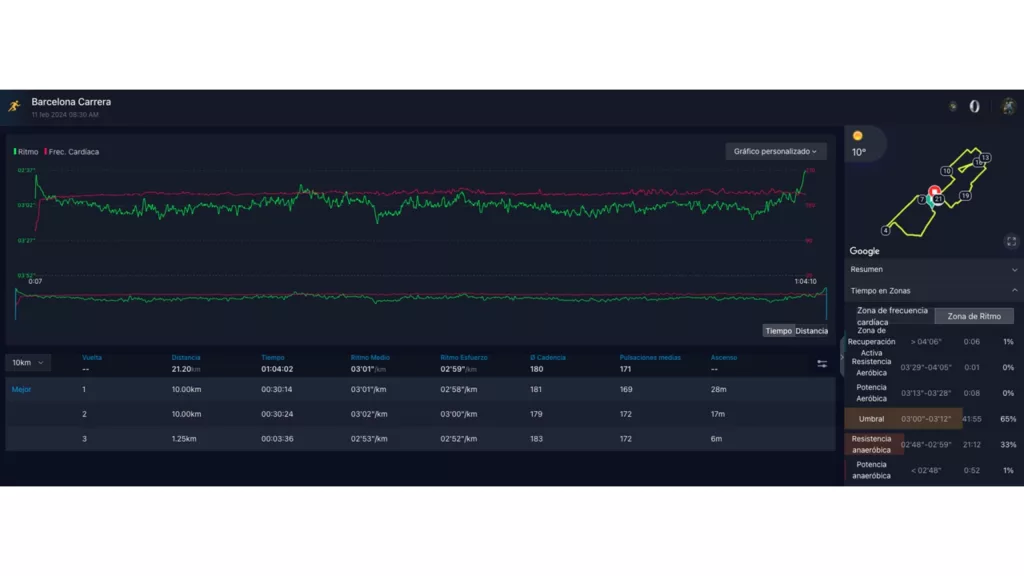Click the small round badge icon in header
The width and height of the screenshot is (1024, 576).
coord(952,106)
